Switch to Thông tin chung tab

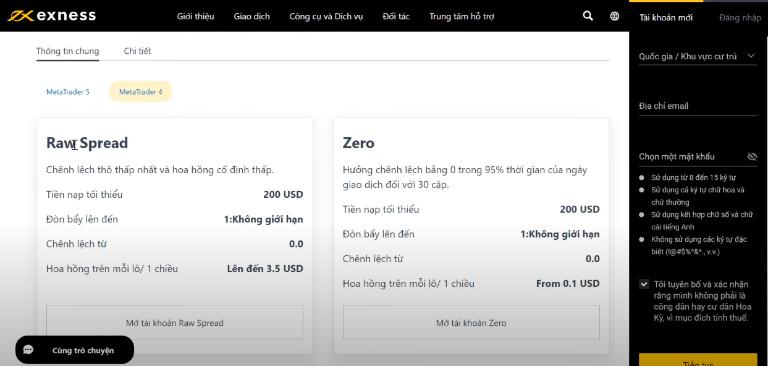tap(68, 51)
